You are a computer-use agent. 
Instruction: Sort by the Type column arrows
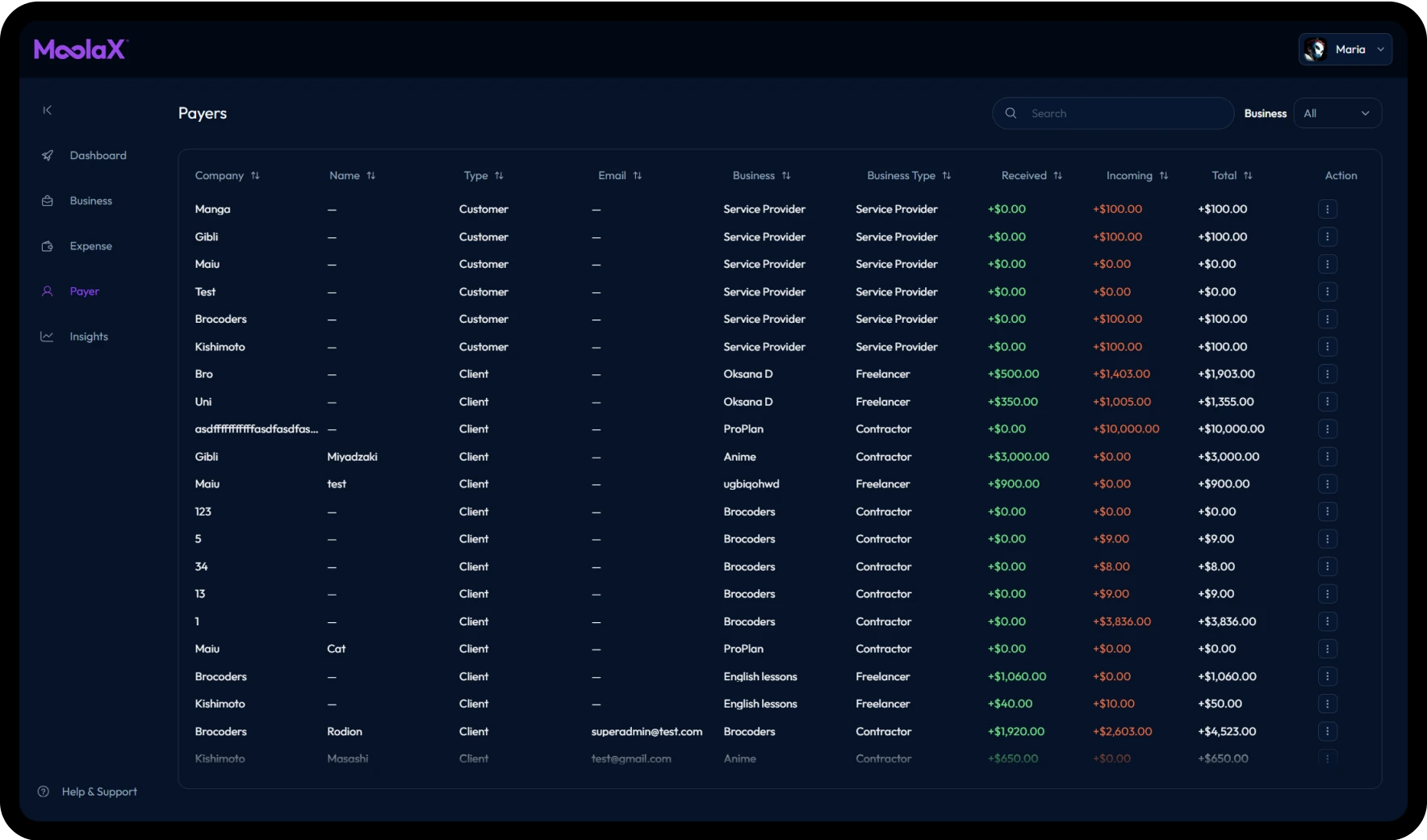(499, 176)
